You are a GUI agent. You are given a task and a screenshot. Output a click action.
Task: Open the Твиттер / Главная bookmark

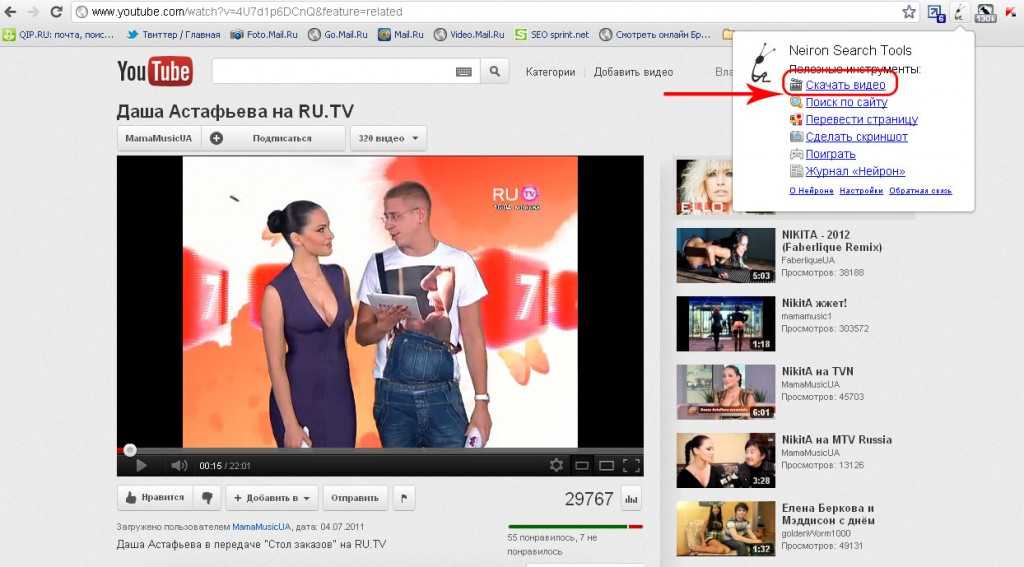tap(173, 35)
